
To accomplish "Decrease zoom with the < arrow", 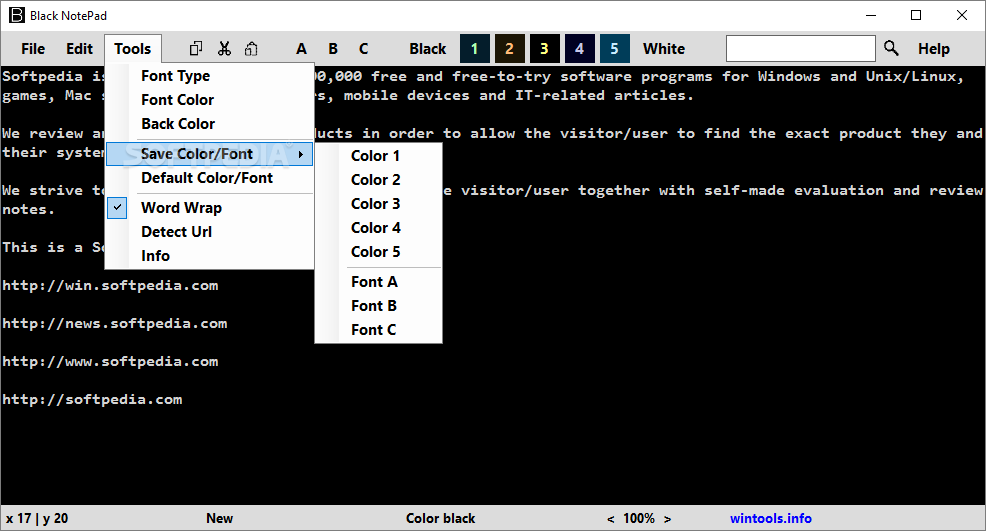I will [x=611, y=519].
